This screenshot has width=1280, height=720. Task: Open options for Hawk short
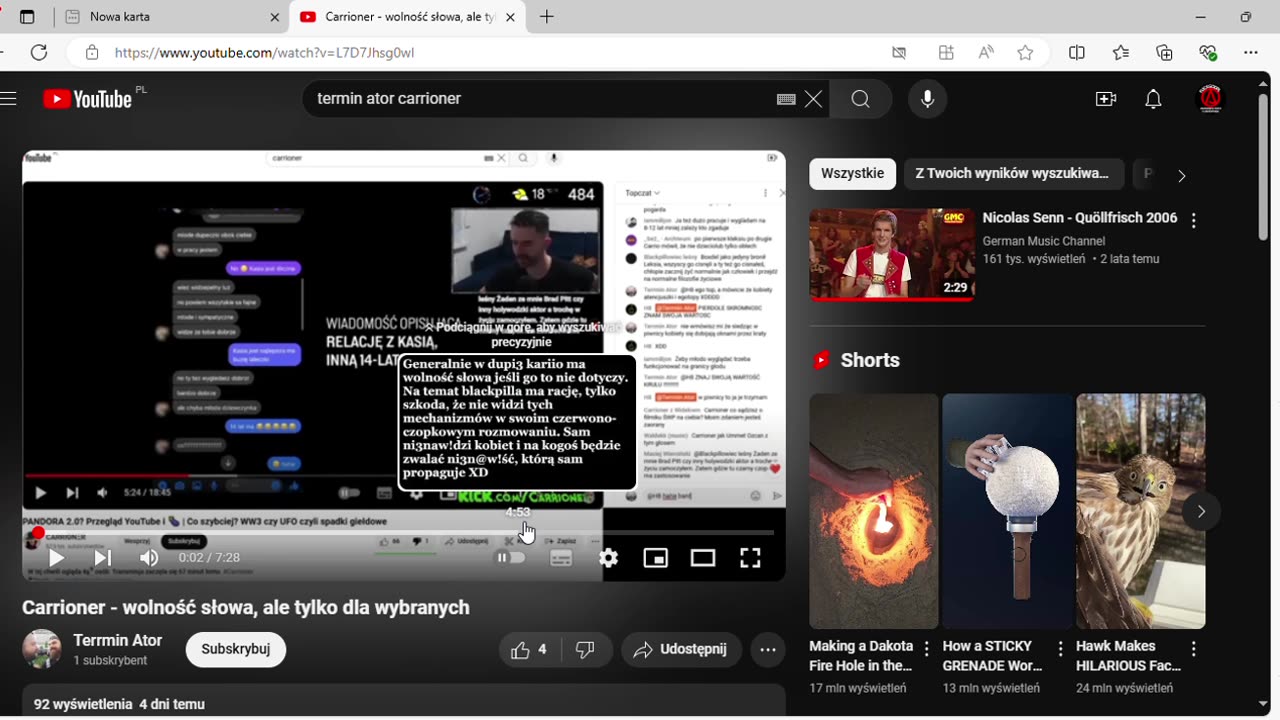1193,649
